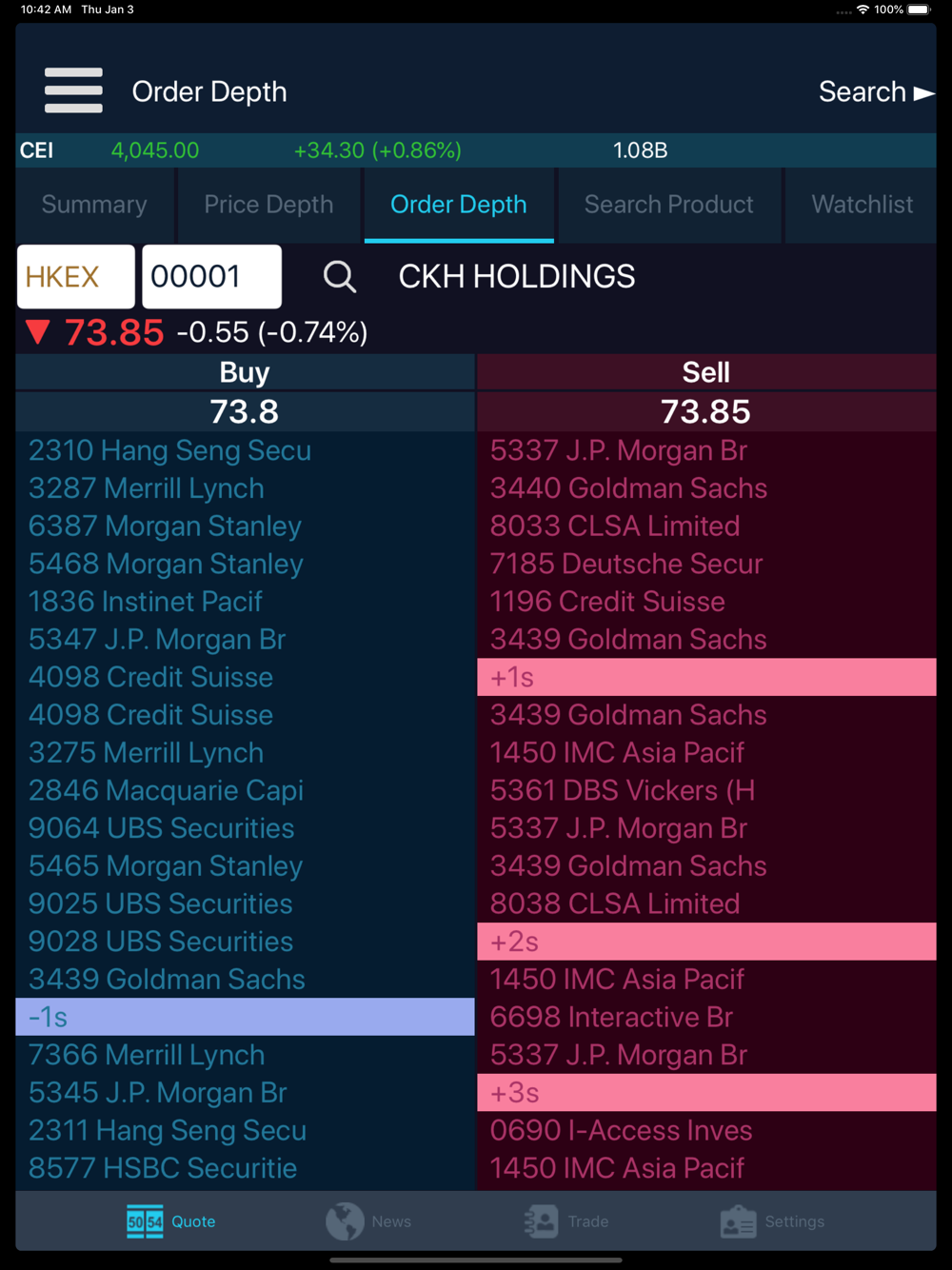Select 8038 CLSA Limited row

[706, 903]
